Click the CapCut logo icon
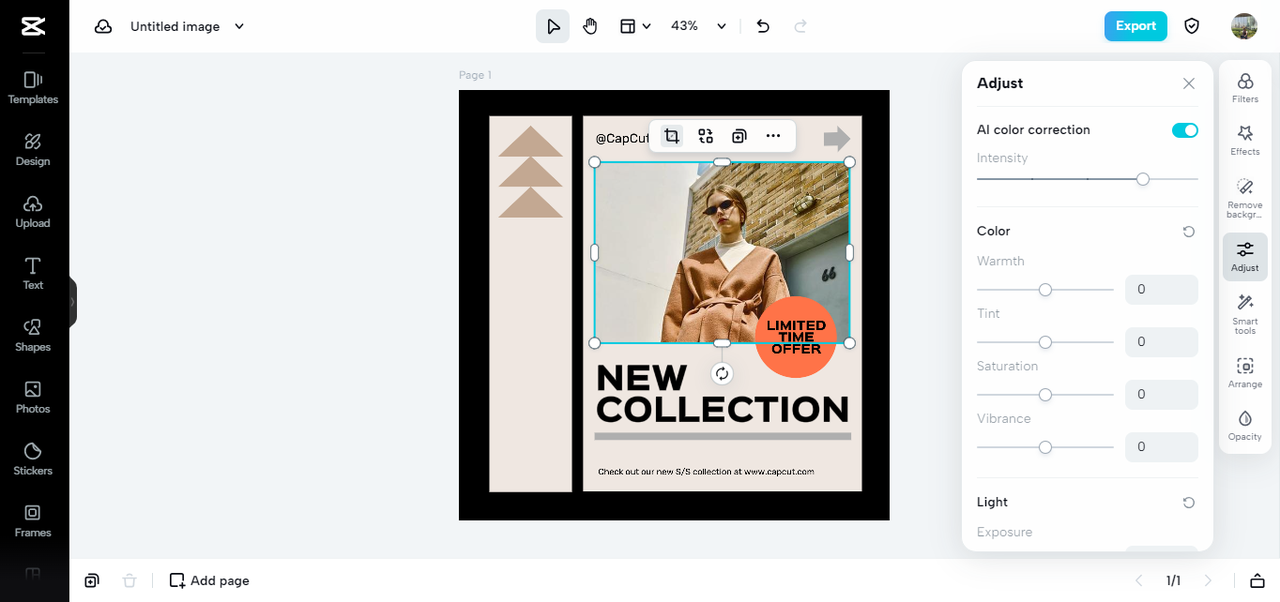 [x=33, y=26]
